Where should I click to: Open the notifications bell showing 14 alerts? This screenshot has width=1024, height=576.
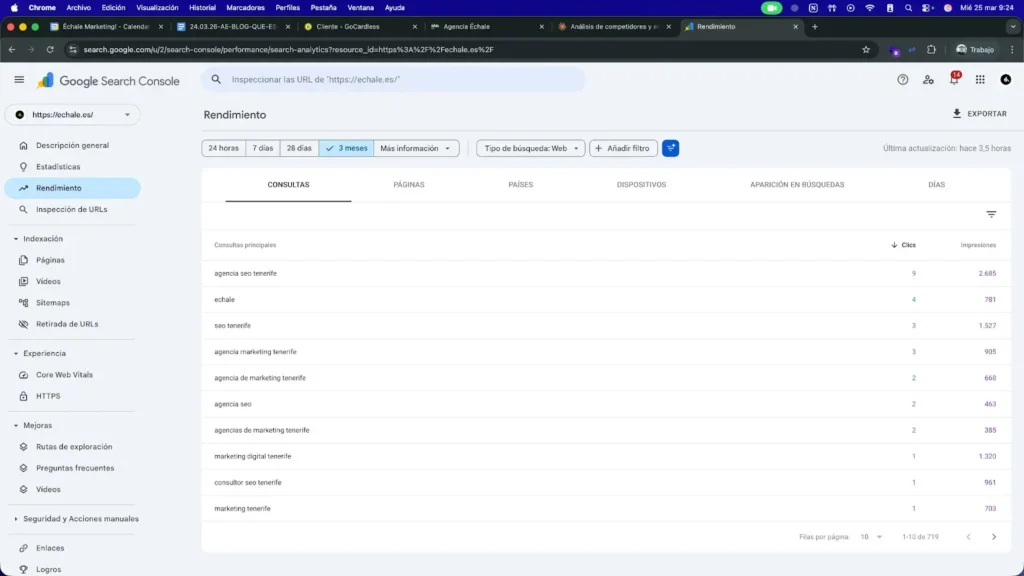955,78
